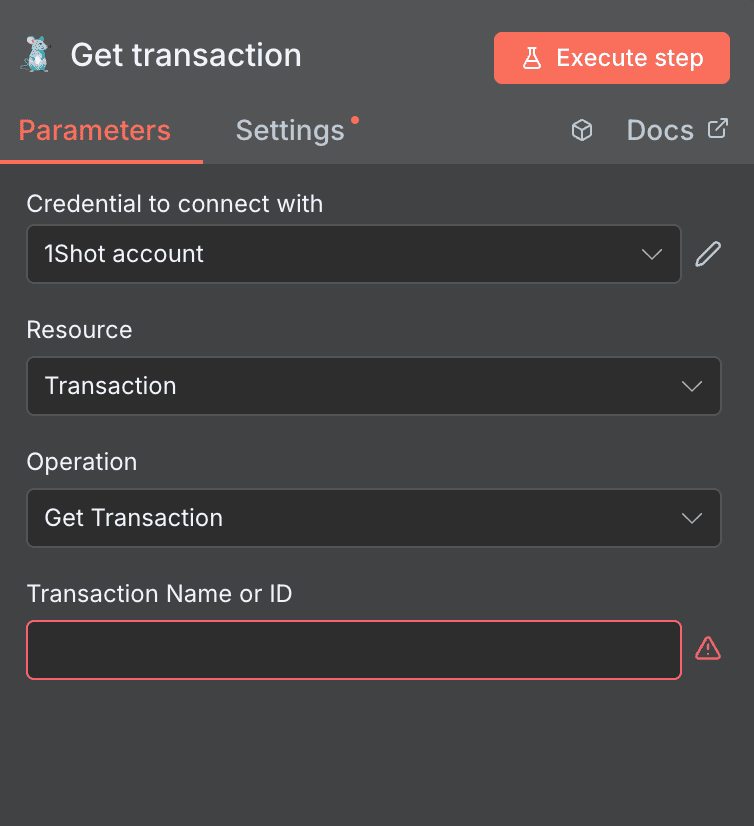
Task: Click the 1Shot mouse mascot node icon
Action: click(x=34, y=55)
